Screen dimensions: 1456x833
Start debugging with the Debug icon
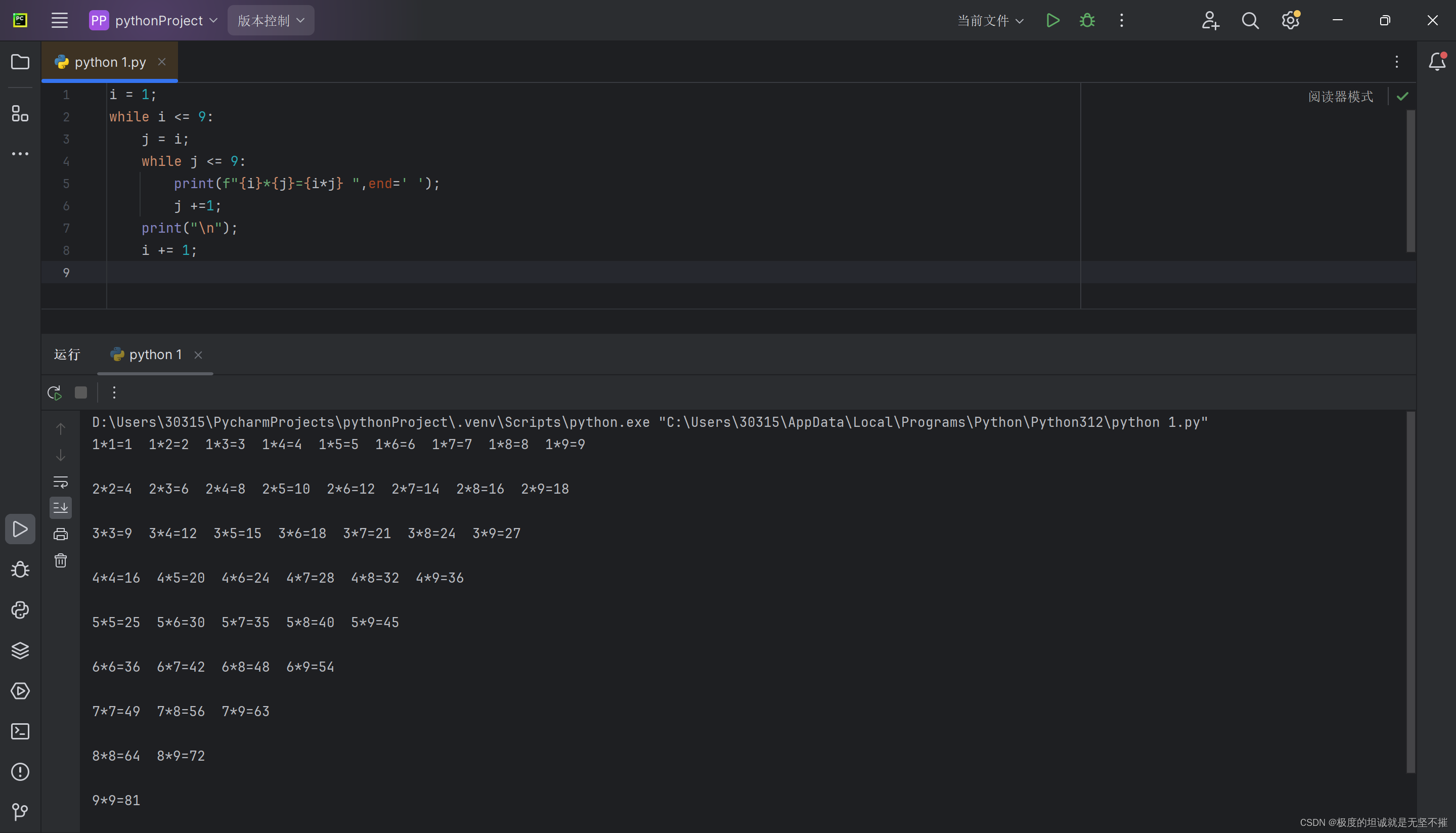(1087, 20)
